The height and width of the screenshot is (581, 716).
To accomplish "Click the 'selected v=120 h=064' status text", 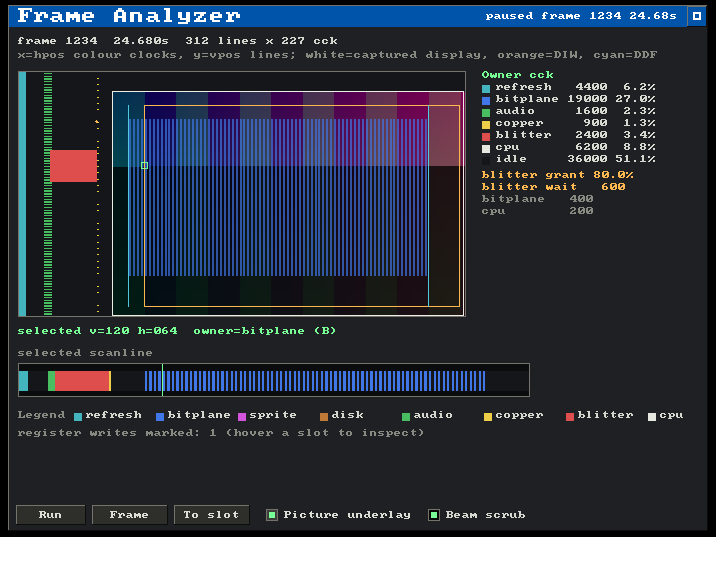I will [97, 331].
